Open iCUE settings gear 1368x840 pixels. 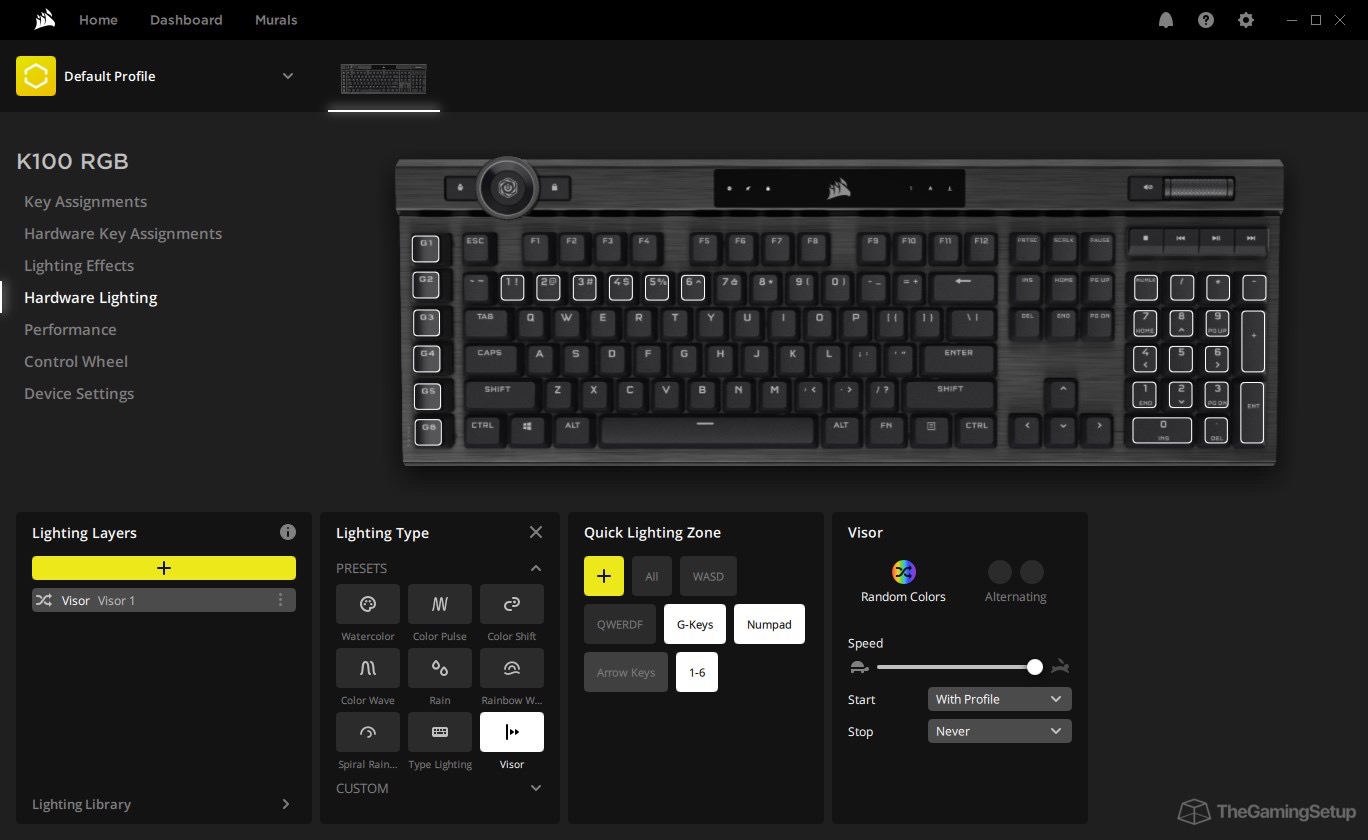coord(1246,20)
